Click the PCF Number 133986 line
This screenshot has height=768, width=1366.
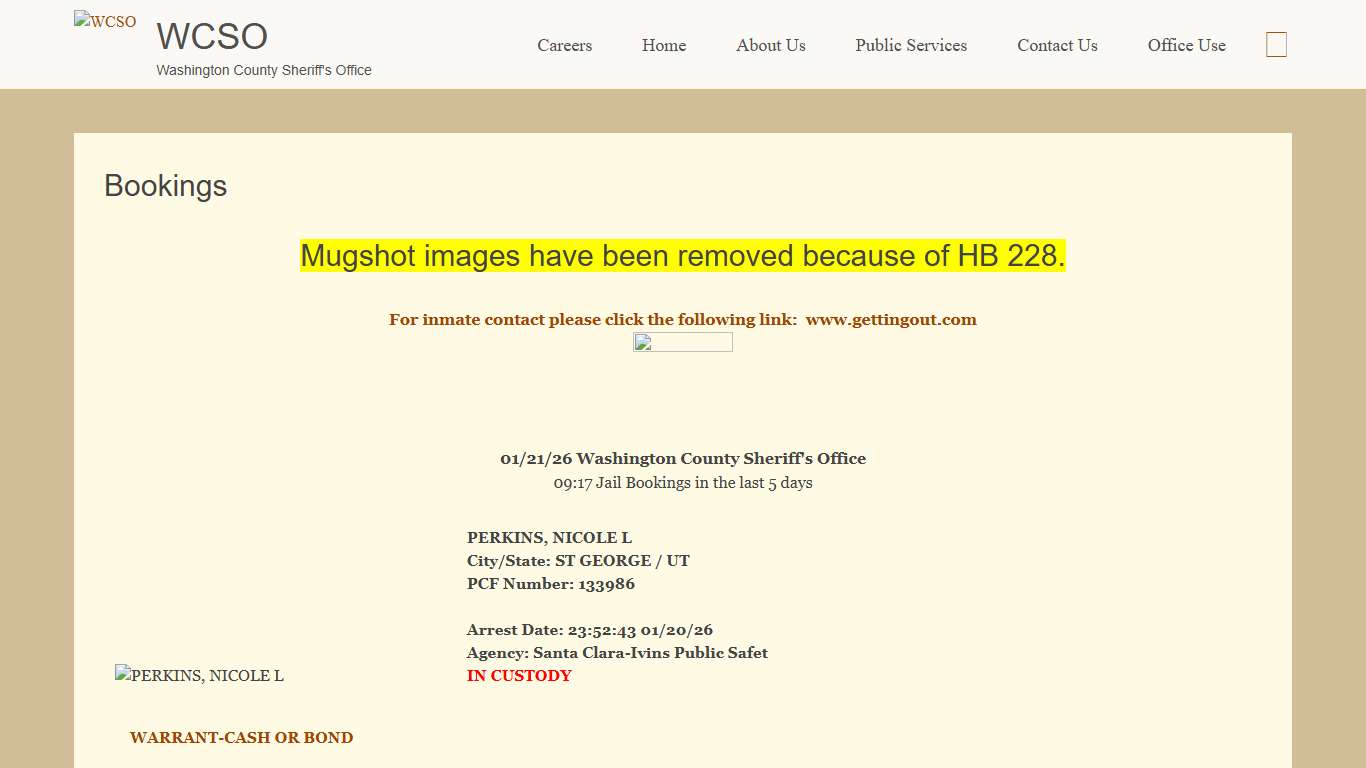click(x=550, y=584)
